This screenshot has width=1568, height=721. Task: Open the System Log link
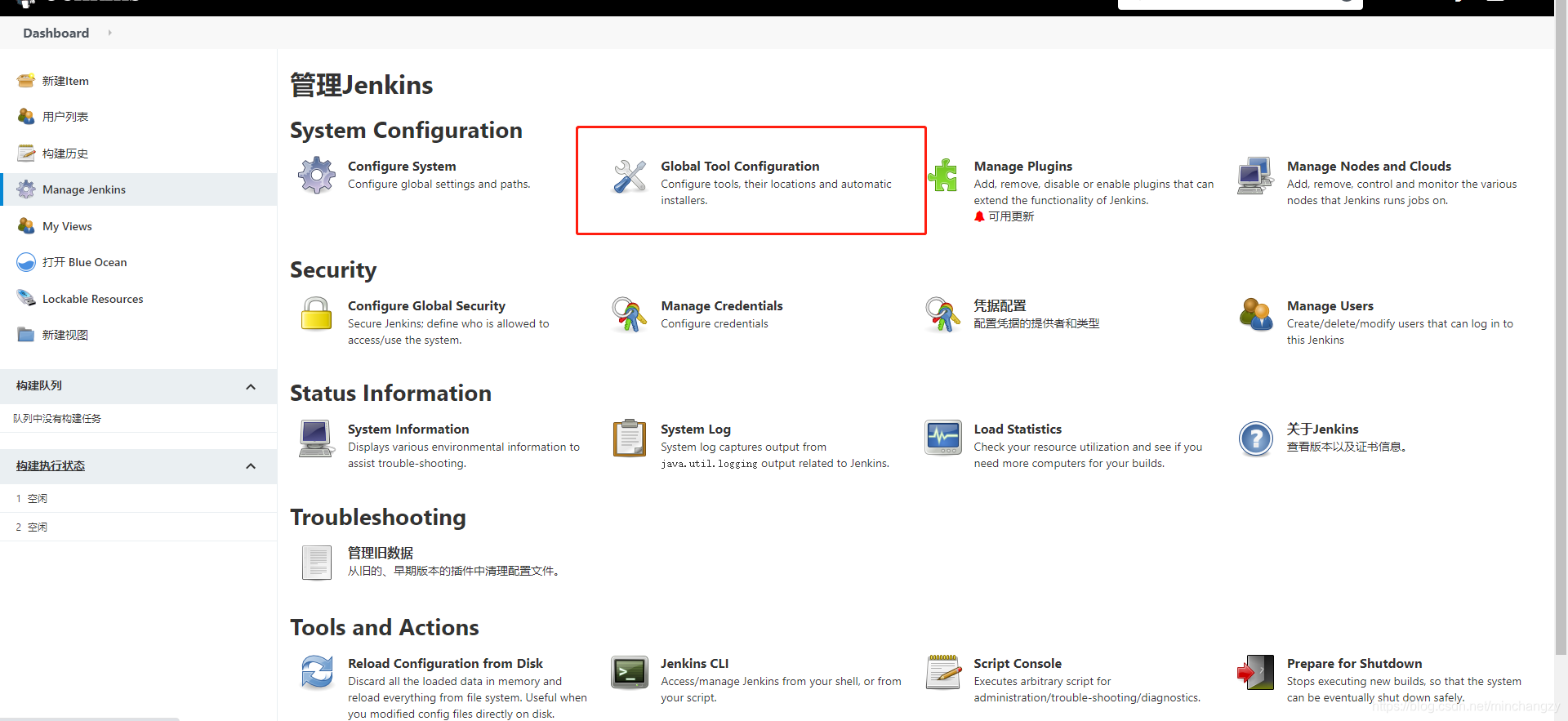pos(696,429)
